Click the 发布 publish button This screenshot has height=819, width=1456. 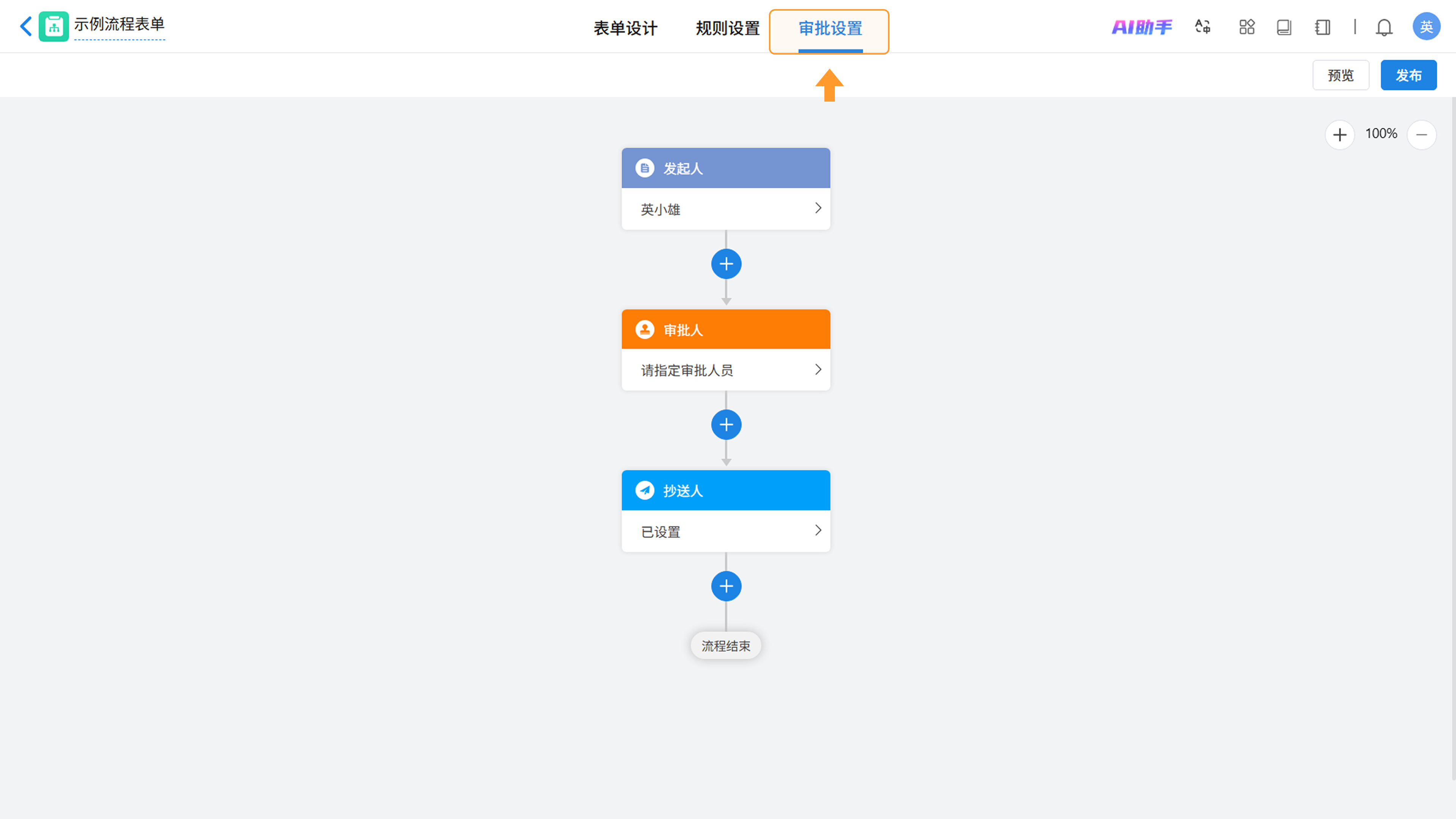click(x=1408, y=75)
